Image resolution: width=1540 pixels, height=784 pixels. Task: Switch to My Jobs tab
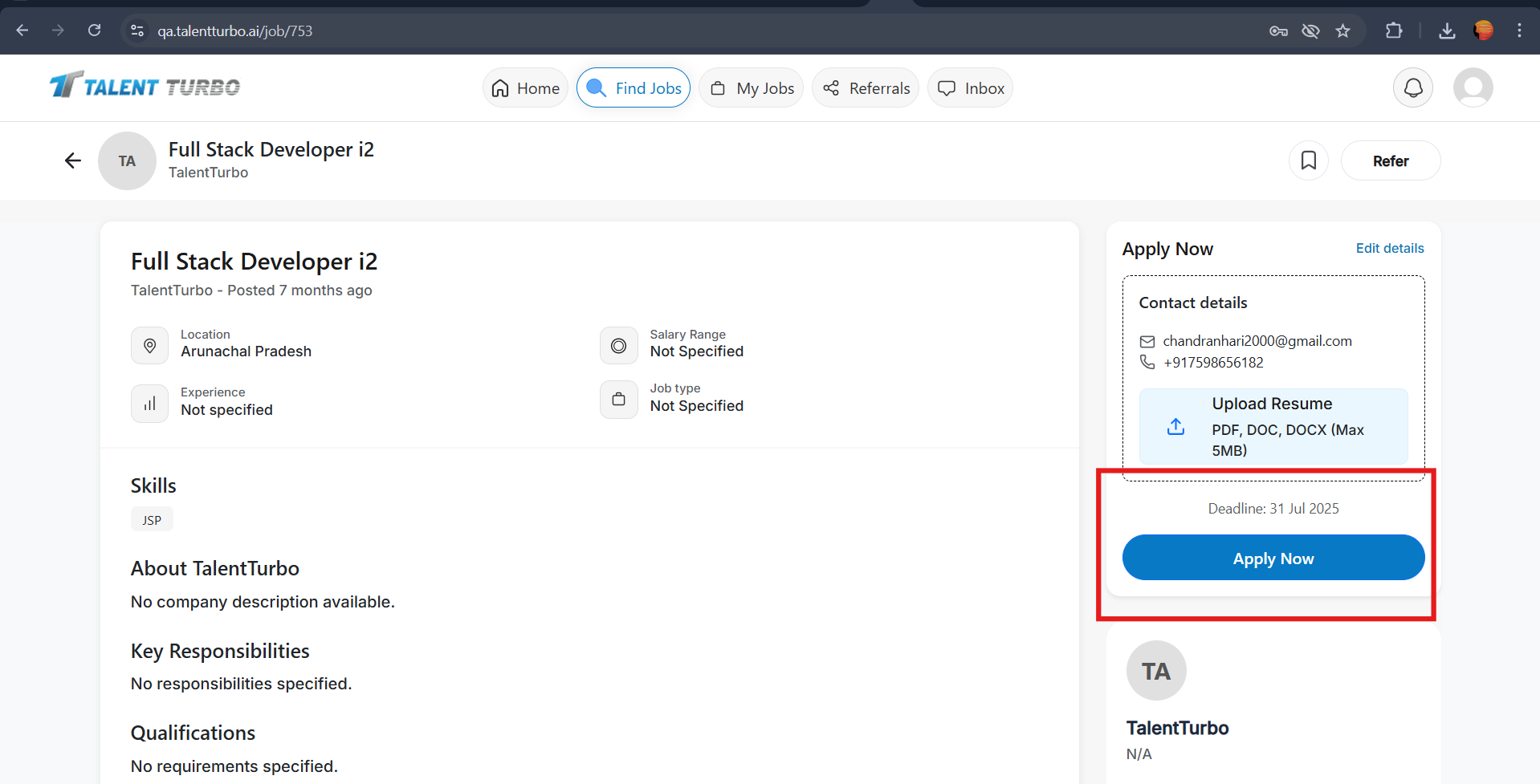click(x=752, y=87)
